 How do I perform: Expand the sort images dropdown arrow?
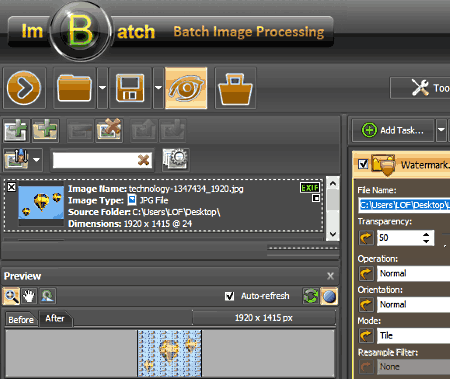pyautogui.click(x=37, y=160)
